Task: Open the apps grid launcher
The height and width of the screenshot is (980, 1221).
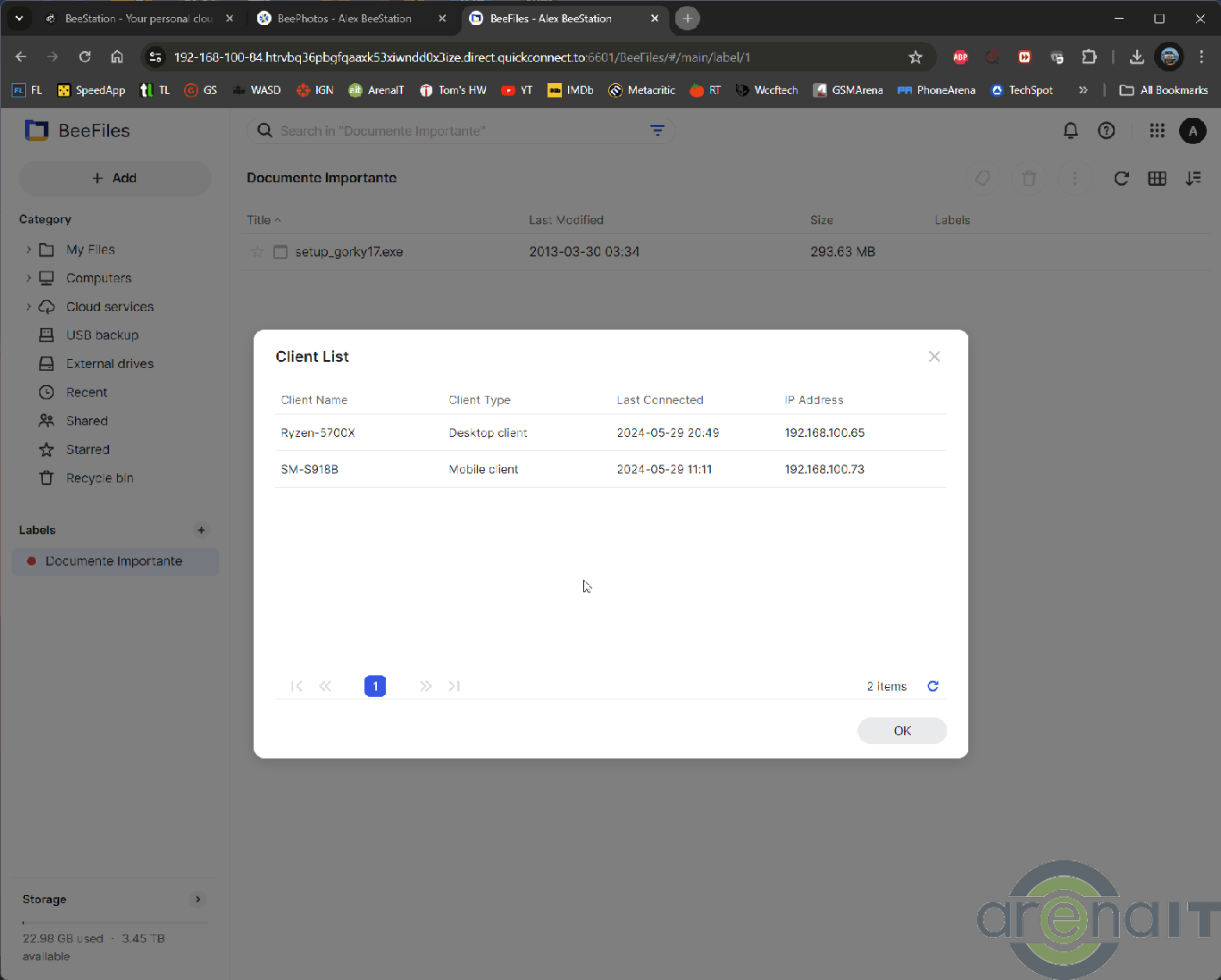Action: coord(1157,131)
